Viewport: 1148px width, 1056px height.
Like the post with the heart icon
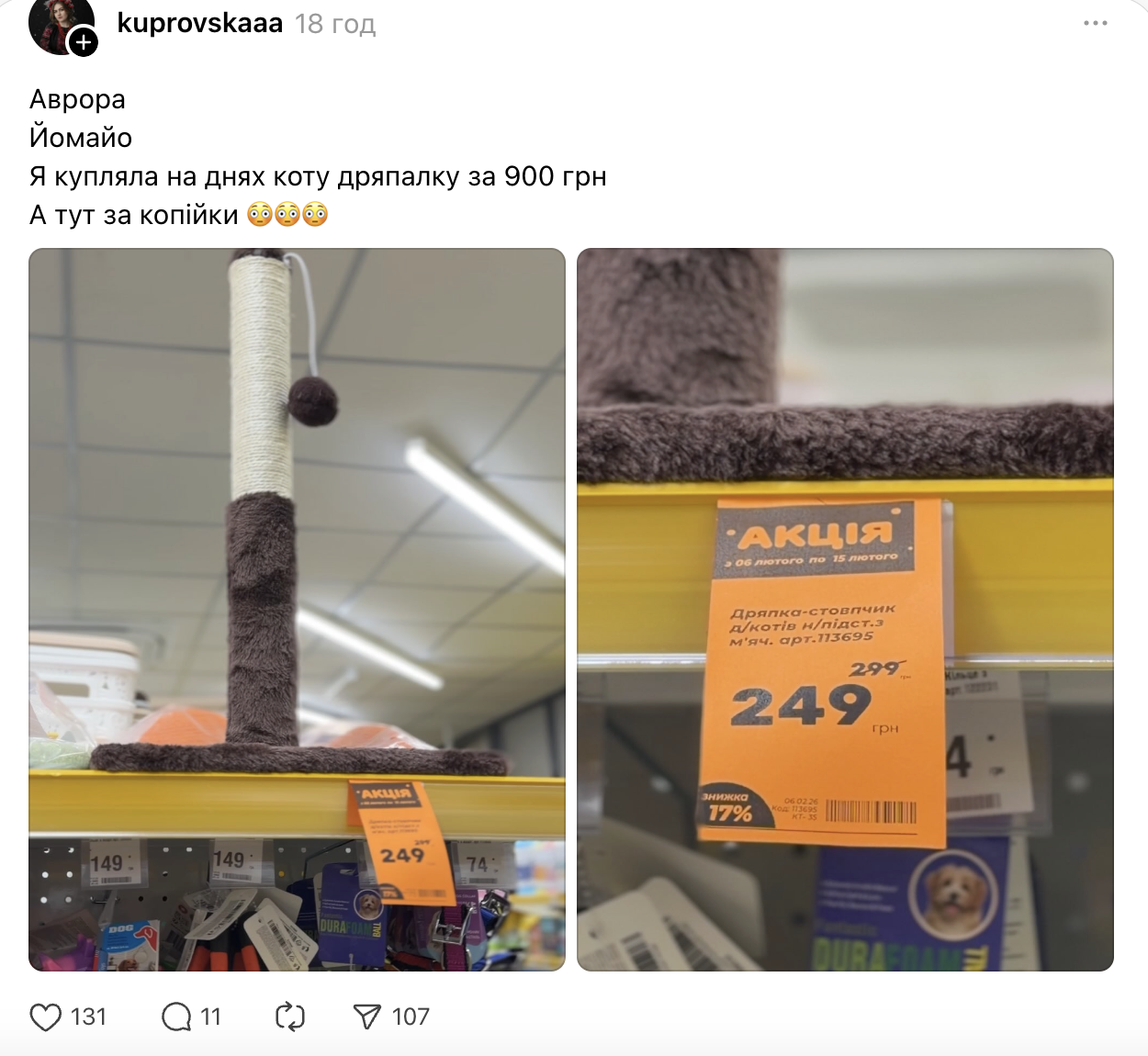tap(46, 1017)
